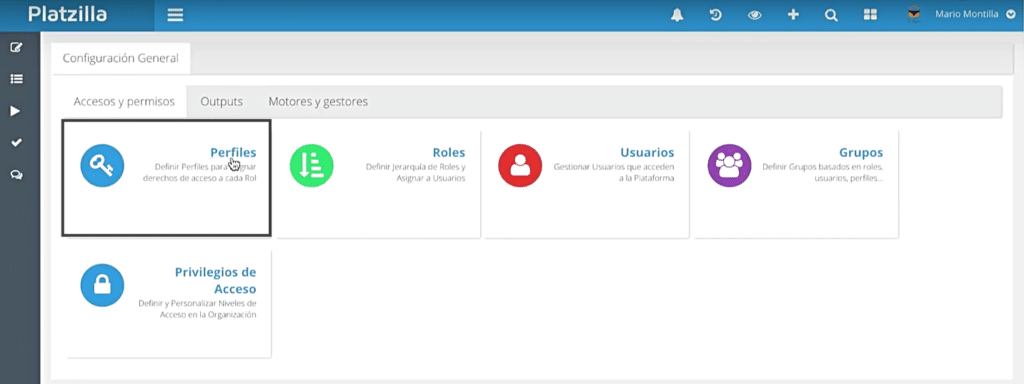Click the red person icon for Usuarios
This screenshot has width=1024, height=384.
click(520, 166)
